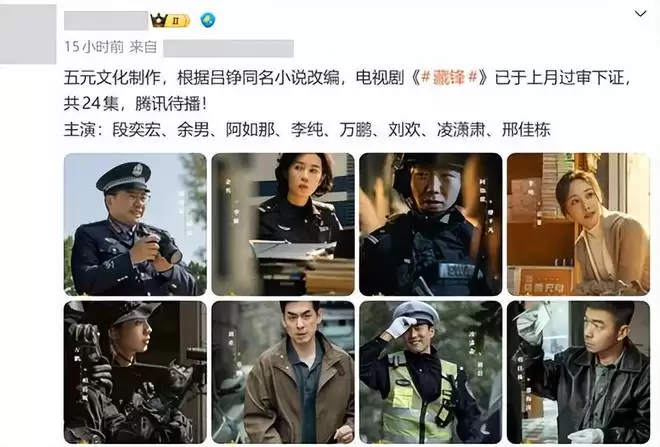Click the II level indicator on the badge
This screenshot has width=660, height=447.
coord(176,20)
